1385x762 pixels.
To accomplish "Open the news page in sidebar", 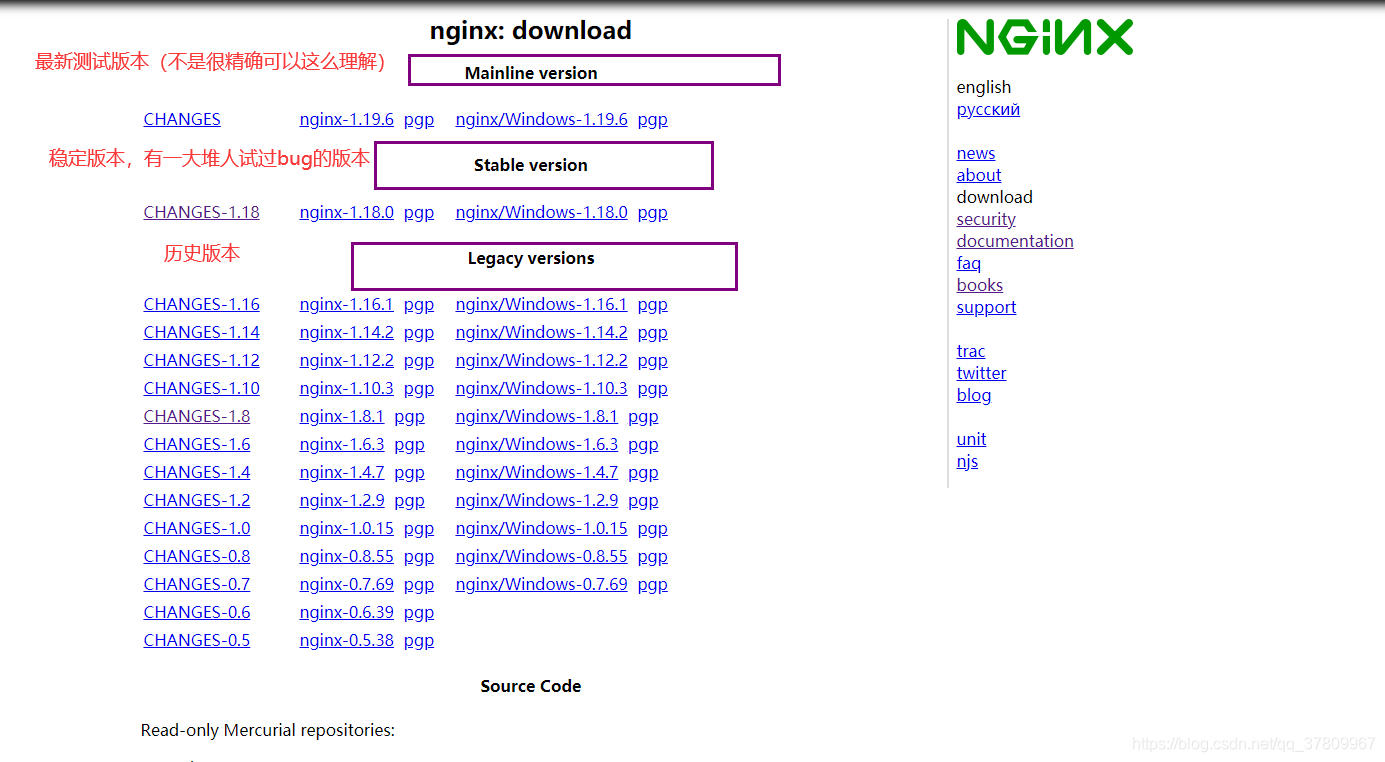I will coord(975,153).
